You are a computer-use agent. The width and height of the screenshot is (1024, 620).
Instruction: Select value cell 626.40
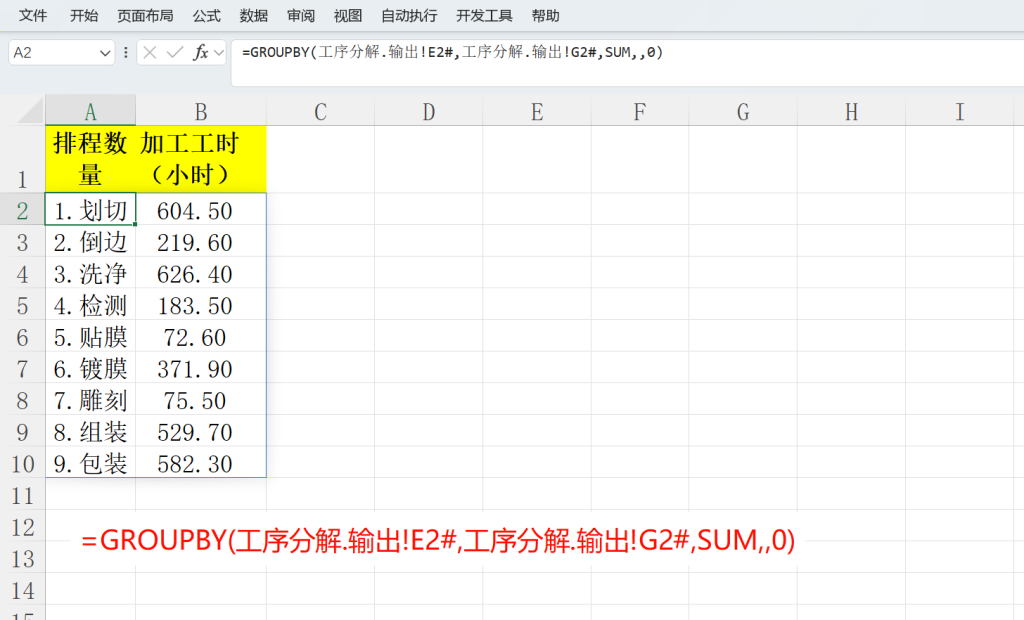pos(201,272)
